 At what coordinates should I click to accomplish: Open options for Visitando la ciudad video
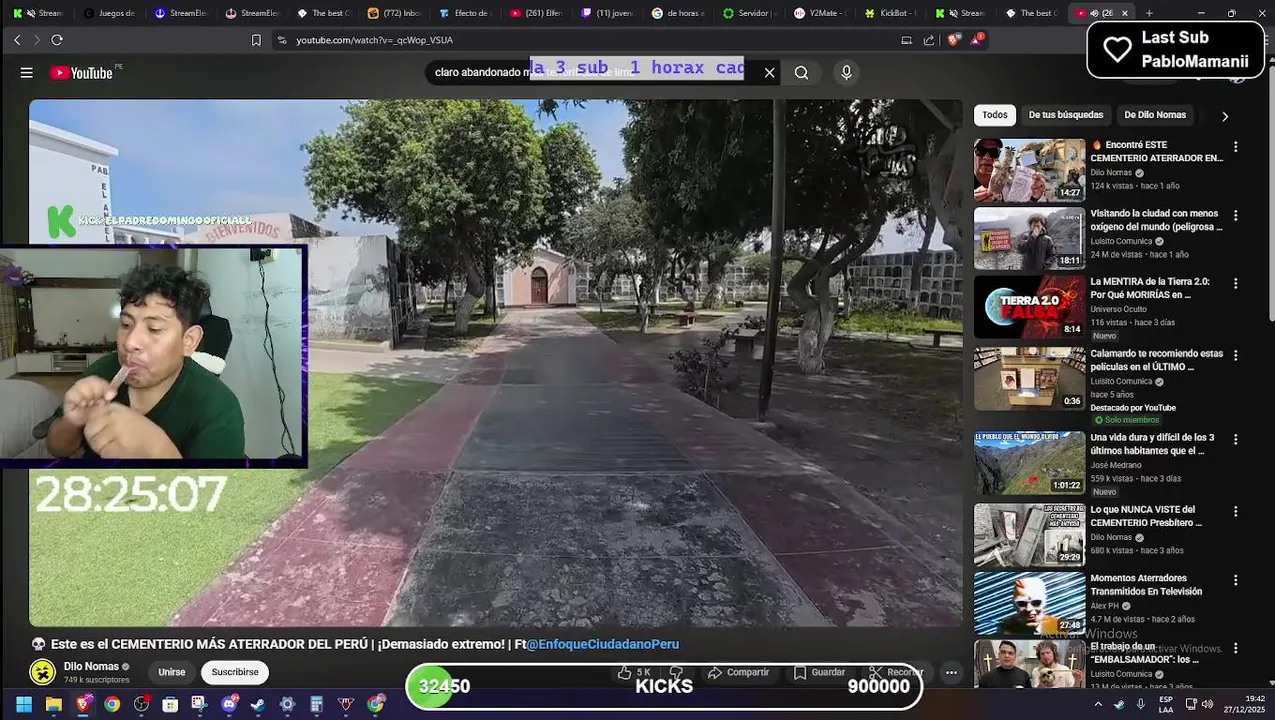click(1235, 215)
